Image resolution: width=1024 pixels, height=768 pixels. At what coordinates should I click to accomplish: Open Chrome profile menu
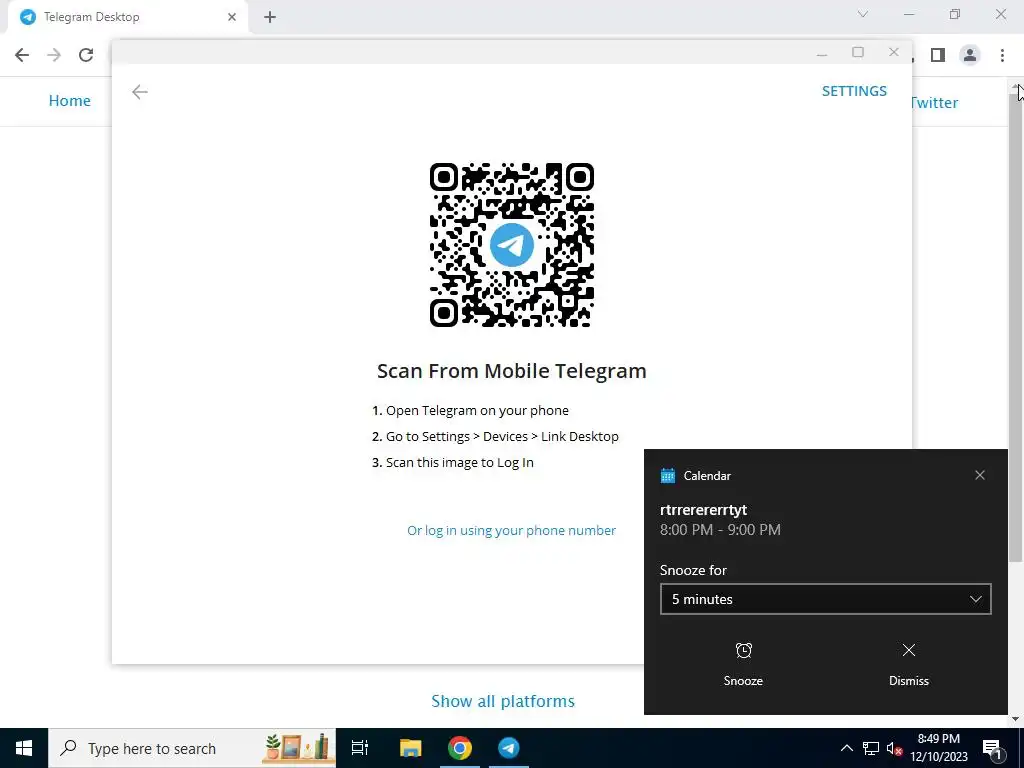(970, 55)
